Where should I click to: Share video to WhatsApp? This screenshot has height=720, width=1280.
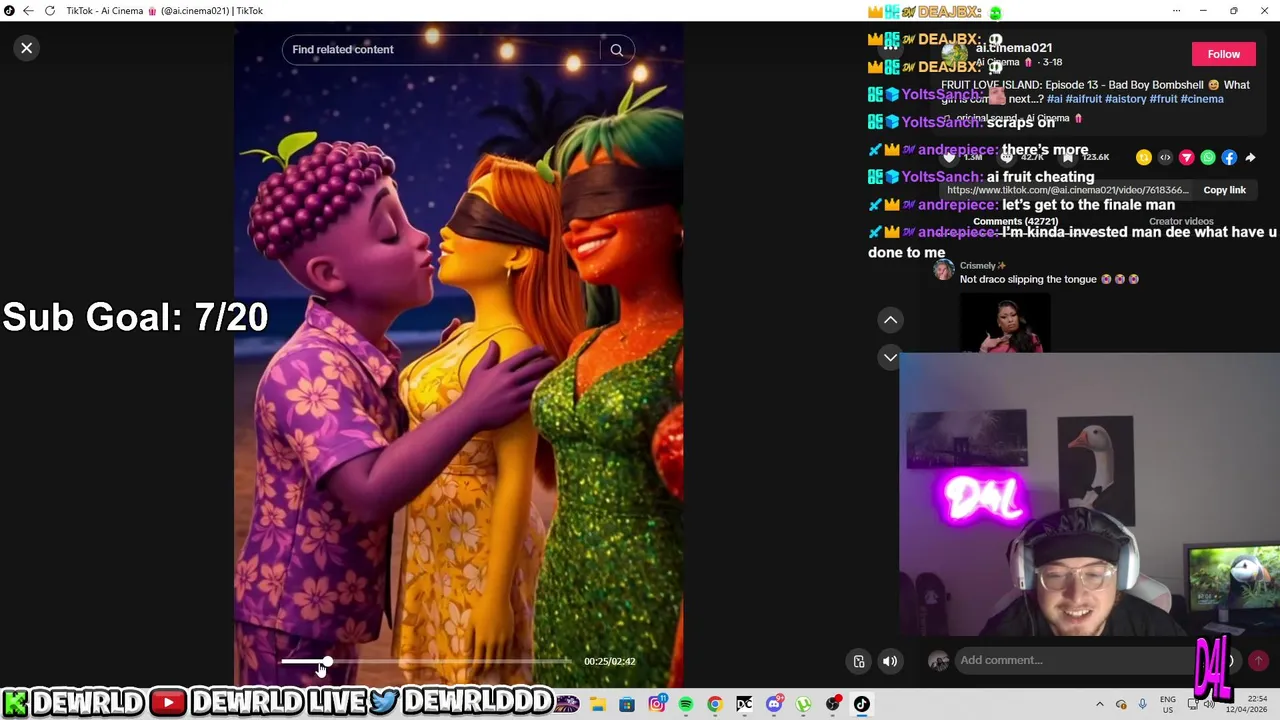click(x=1208, y=157)
